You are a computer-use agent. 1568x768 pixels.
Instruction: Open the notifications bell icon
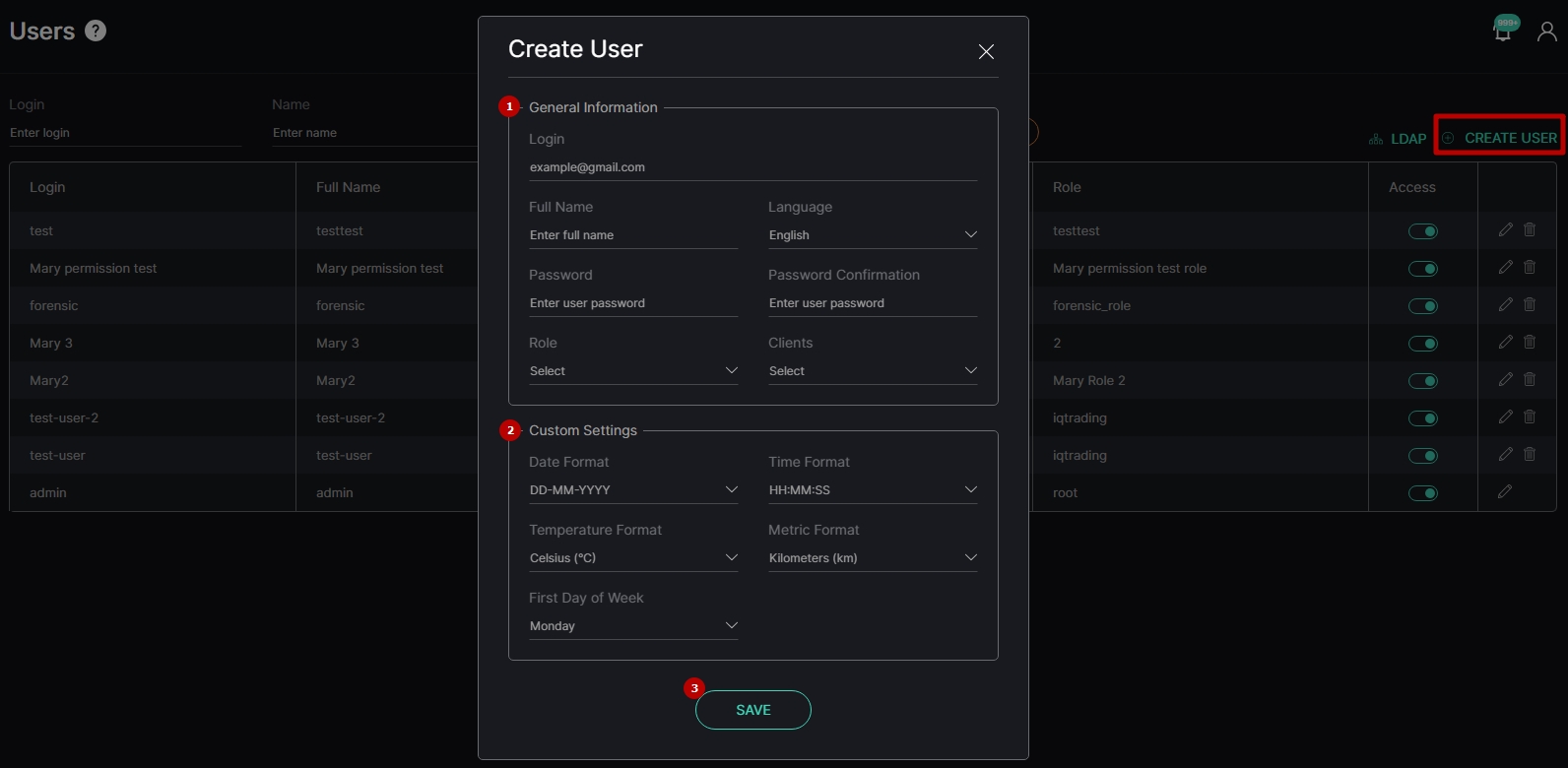click(1503, 31)
